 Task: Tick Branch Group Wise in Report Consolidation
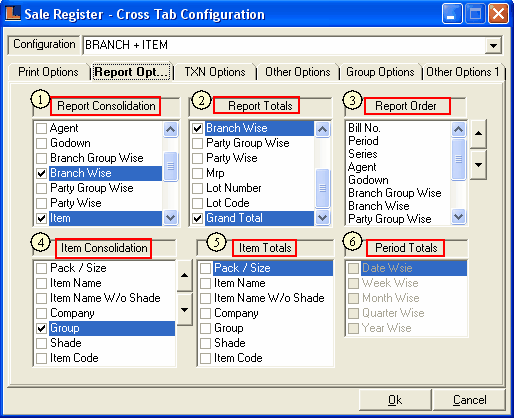[41, 158]
